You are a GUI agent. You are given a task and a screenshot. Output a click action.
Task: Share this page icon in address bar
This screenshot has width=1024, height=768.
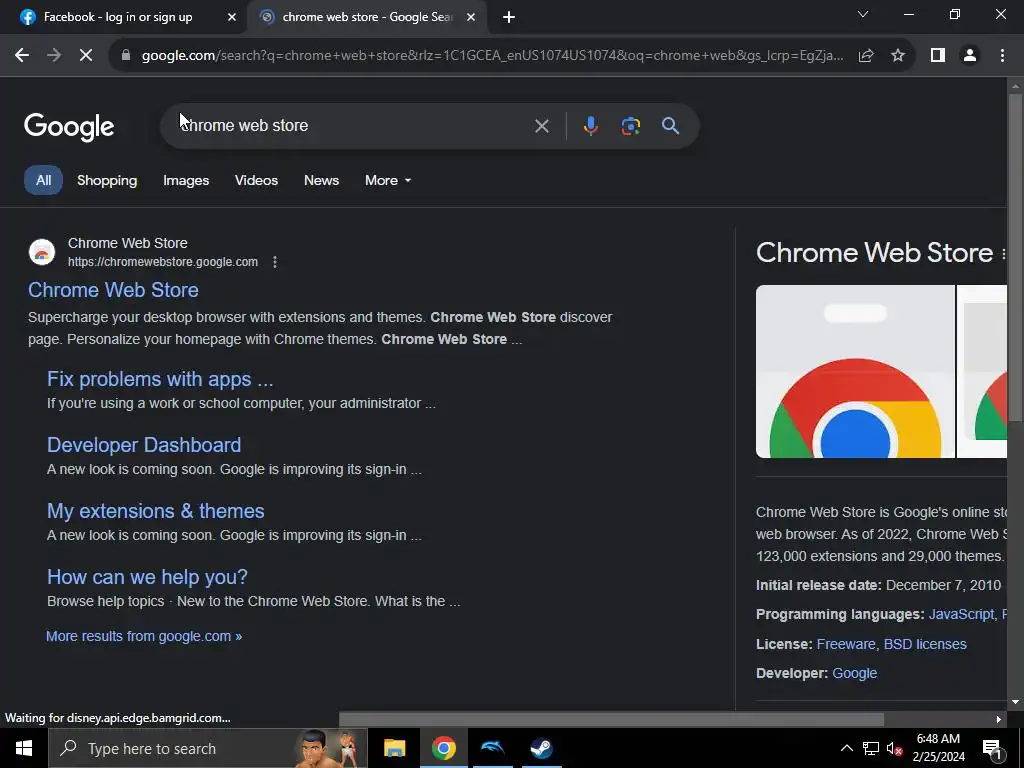pos(866,56)
